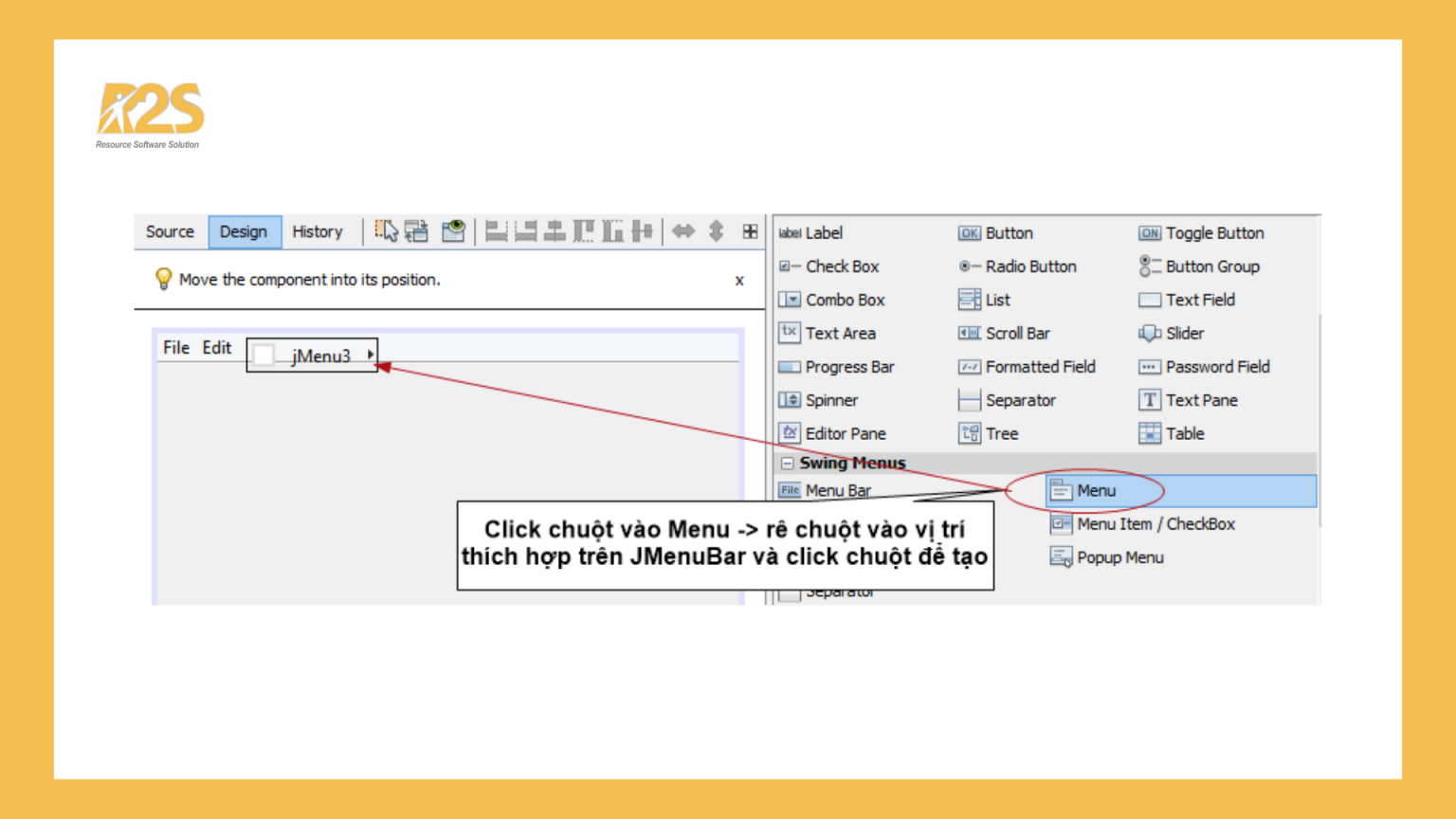Image resolution: width=1456 pixels, height=819 pixels.
Task: Click the horizontal resizability arrow icon
Action: tap(683, 231)
